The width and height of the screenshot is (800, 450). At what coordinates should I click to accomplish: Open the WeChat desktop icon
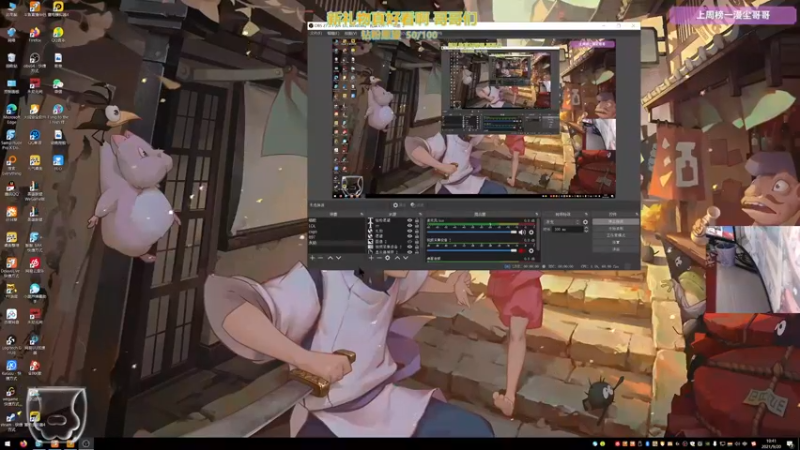[58, 86]
